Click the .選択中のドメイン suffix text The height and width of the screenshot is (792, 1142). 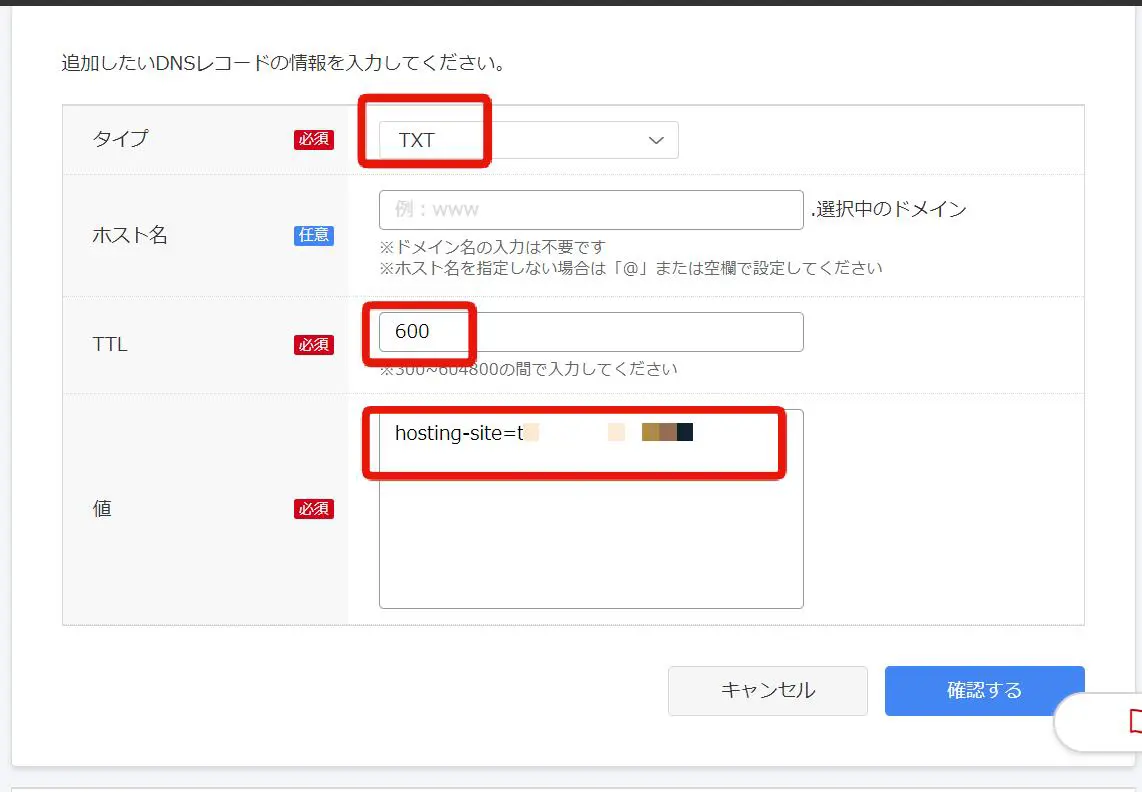888,210
